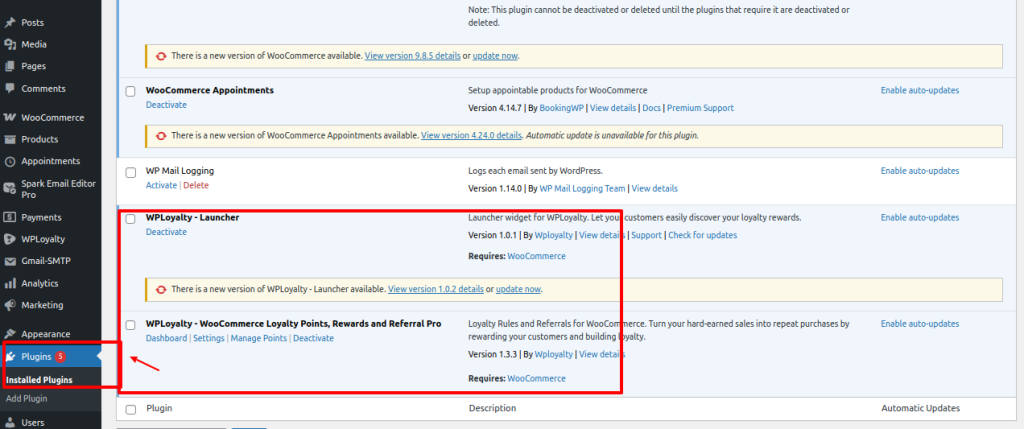Click the Plugins update count badge
The width and height of the screenshot is (1024, 429).
click(x=60, y=357)
